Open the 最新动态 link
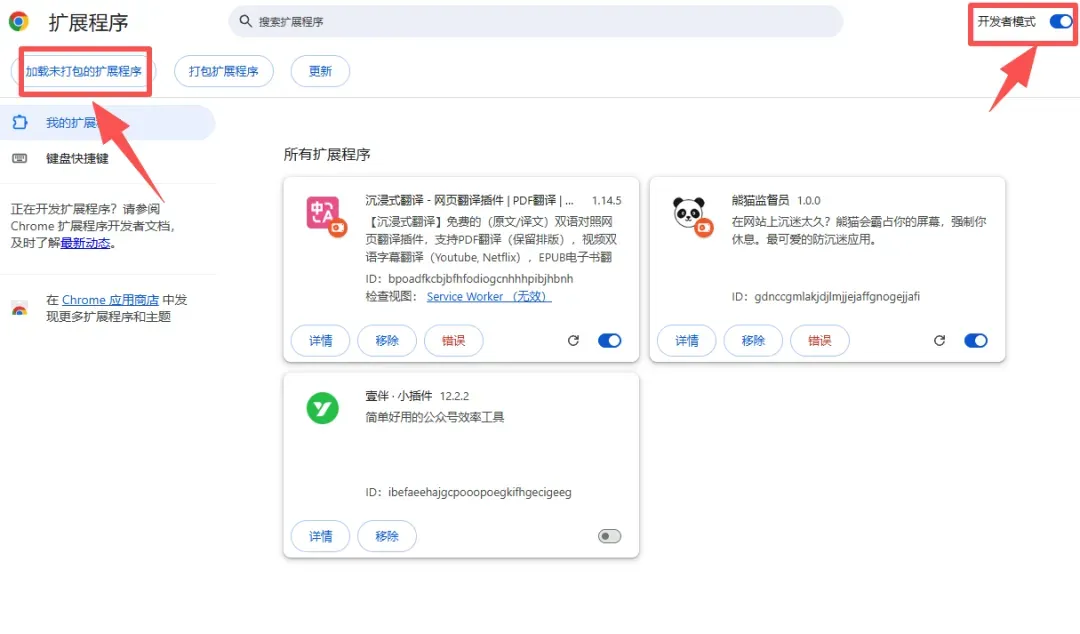 85,243
